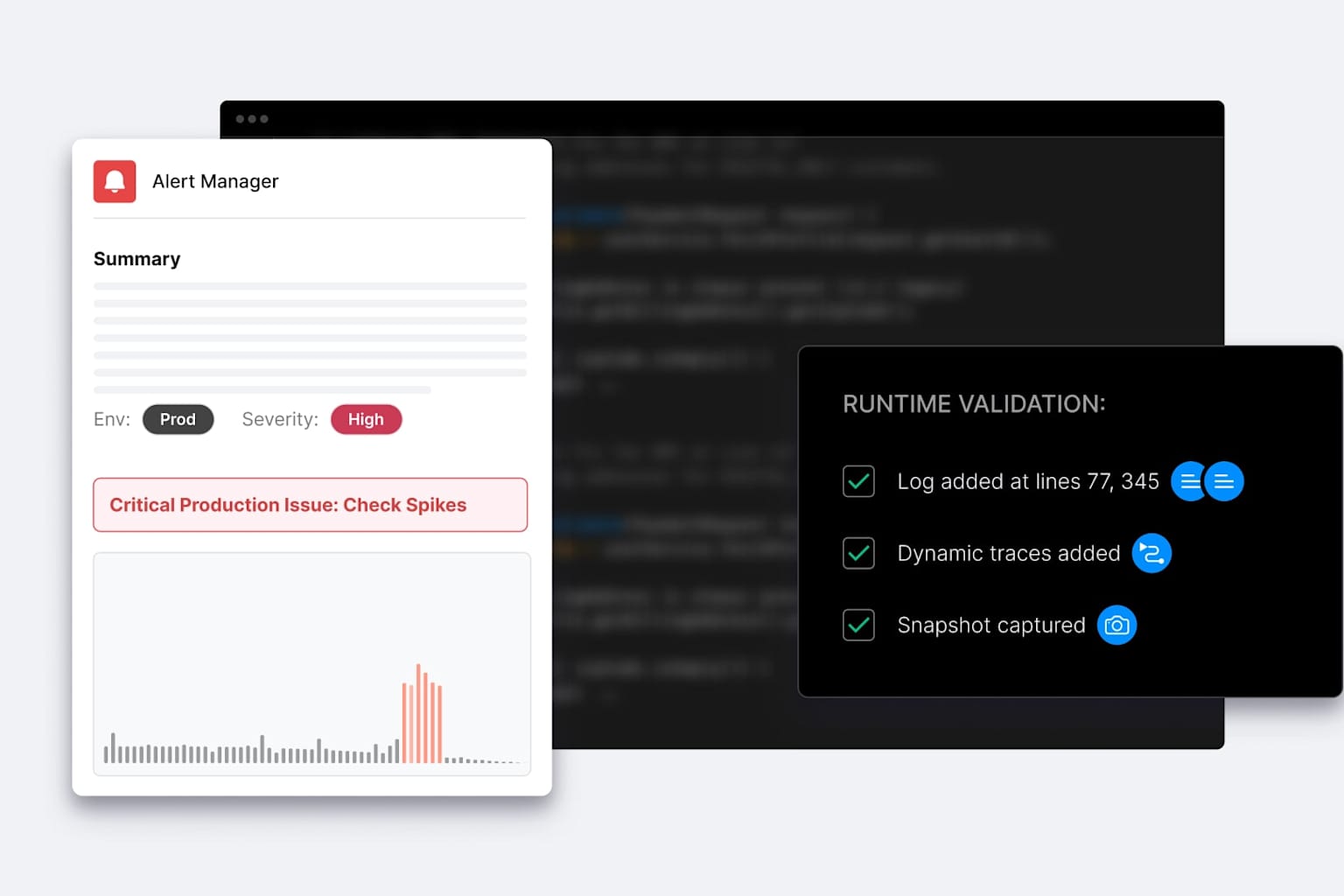This screenshot has width=1344, height=896.
Task: Click the window dots on the code editor
Action: click(x=253, y=119)
